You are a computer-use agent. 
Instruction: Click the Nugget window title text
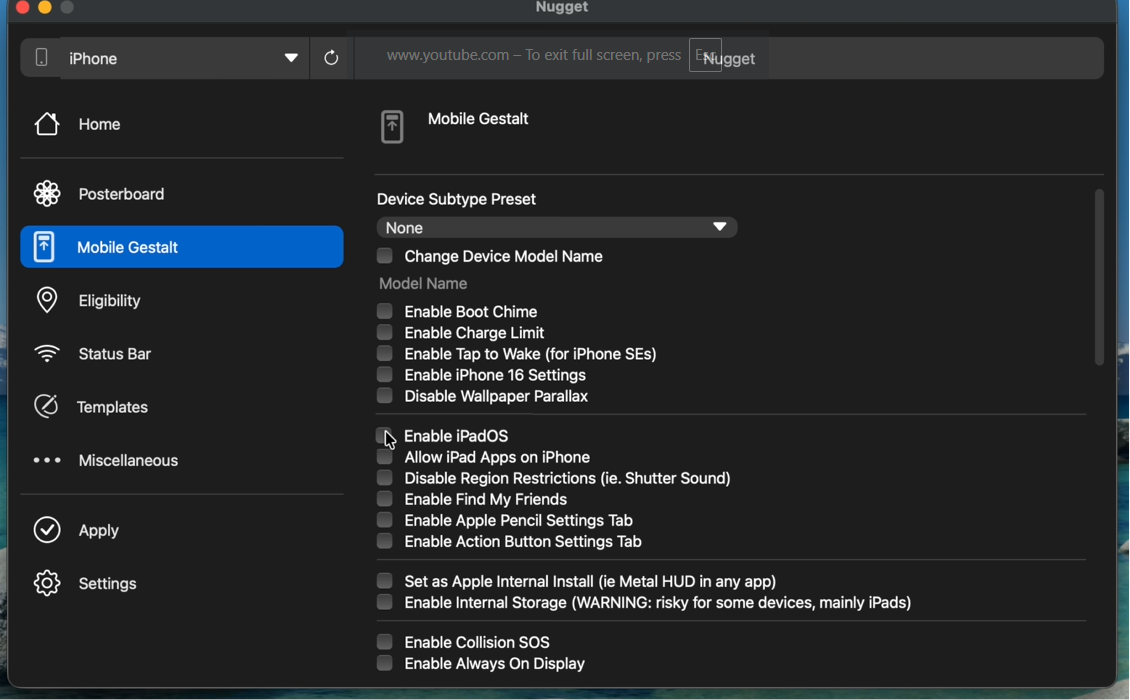click(562, 7)
